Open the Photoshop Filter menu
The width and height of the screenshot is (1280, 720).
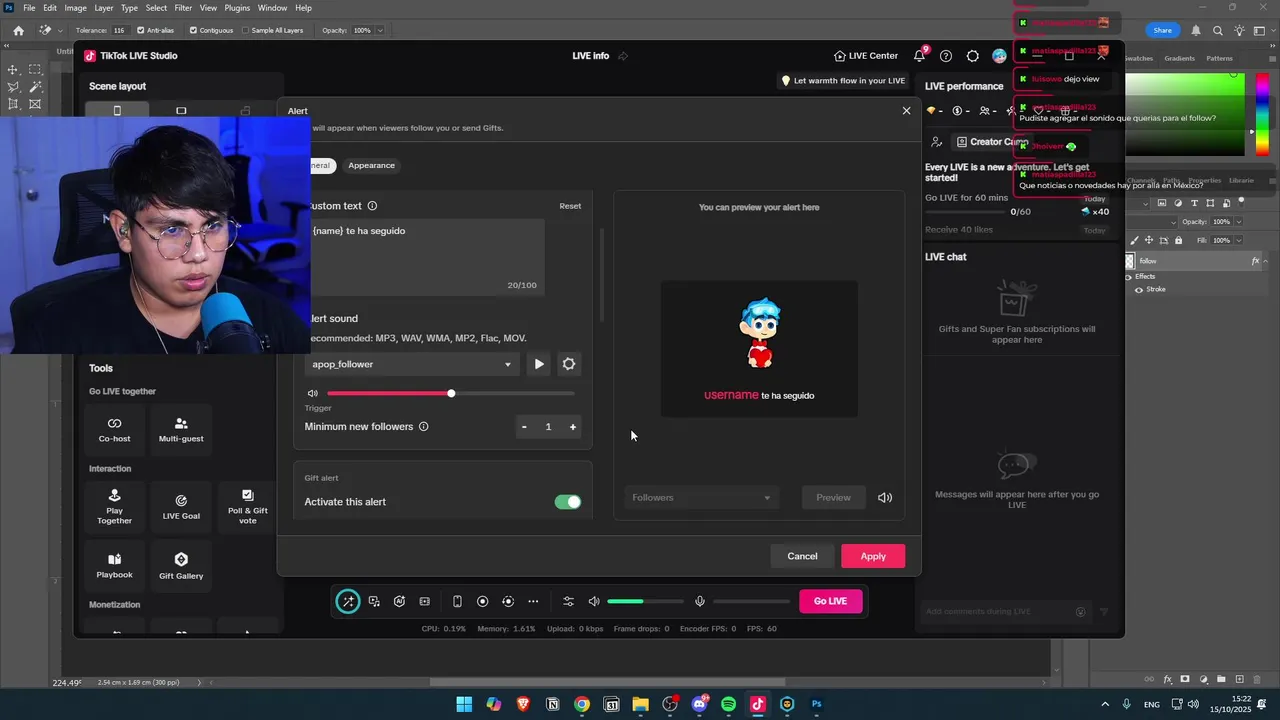point(183,8)
